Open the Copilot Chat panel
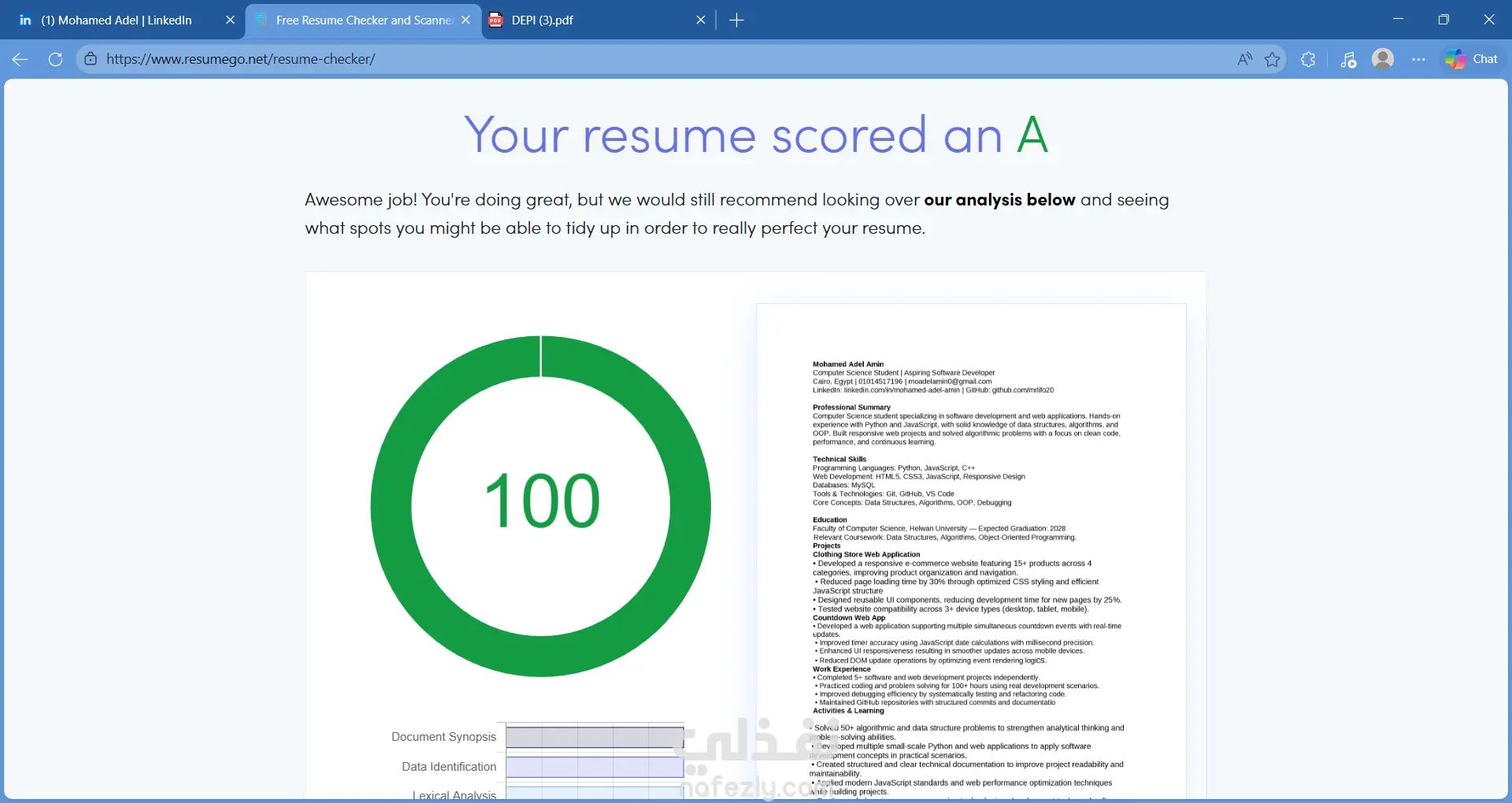 point(1472,59)
